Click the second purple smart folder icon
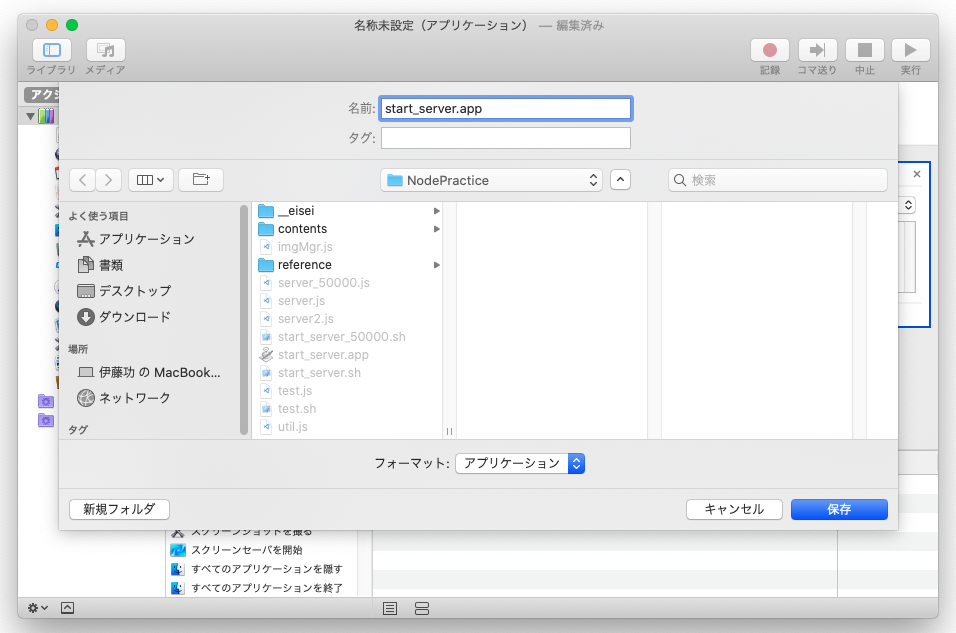 [46, 420]
